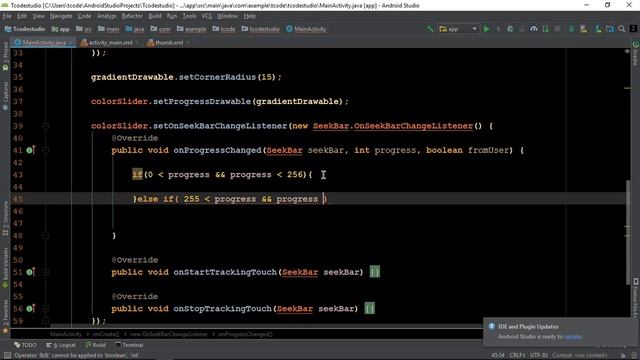Expand the fold marker at line 56
The width and height of the screenshot is (640, 360).
[46, 309]
